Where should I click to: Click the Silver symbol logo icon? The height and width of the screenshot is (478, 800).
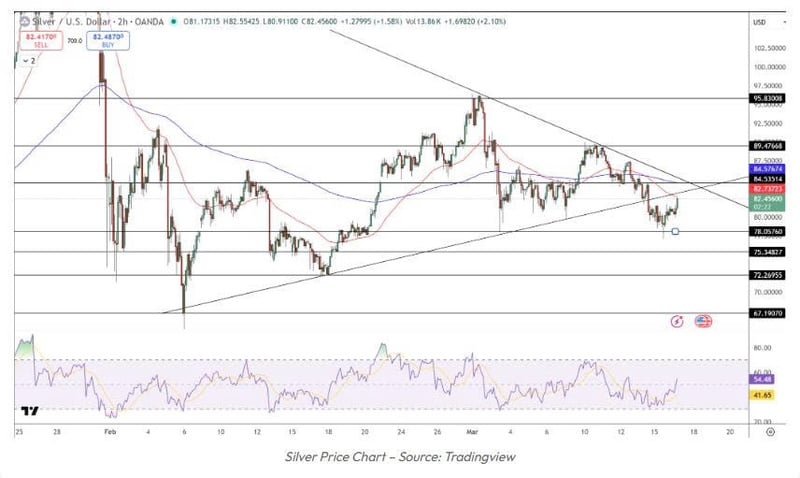point(22,21)
